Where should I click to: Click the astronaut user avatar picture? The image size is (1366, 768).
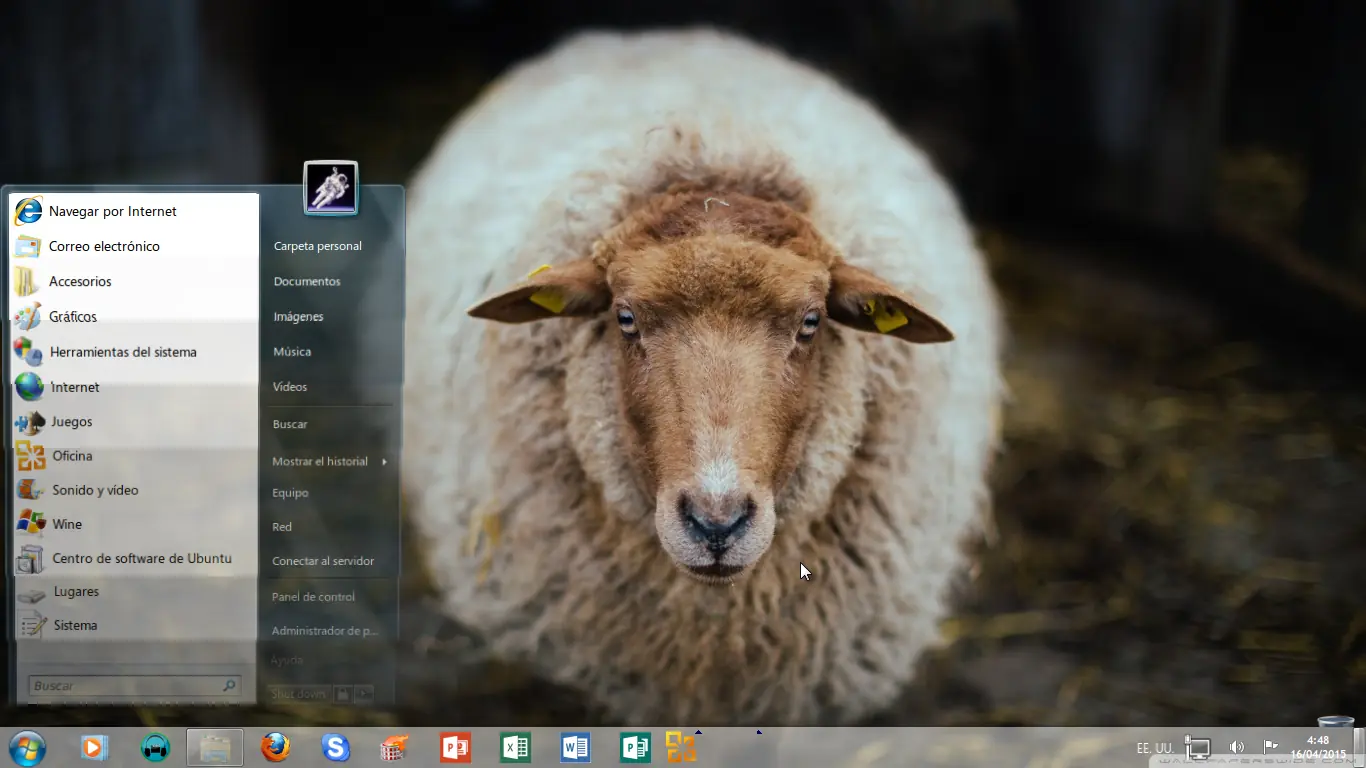point(330,187)
